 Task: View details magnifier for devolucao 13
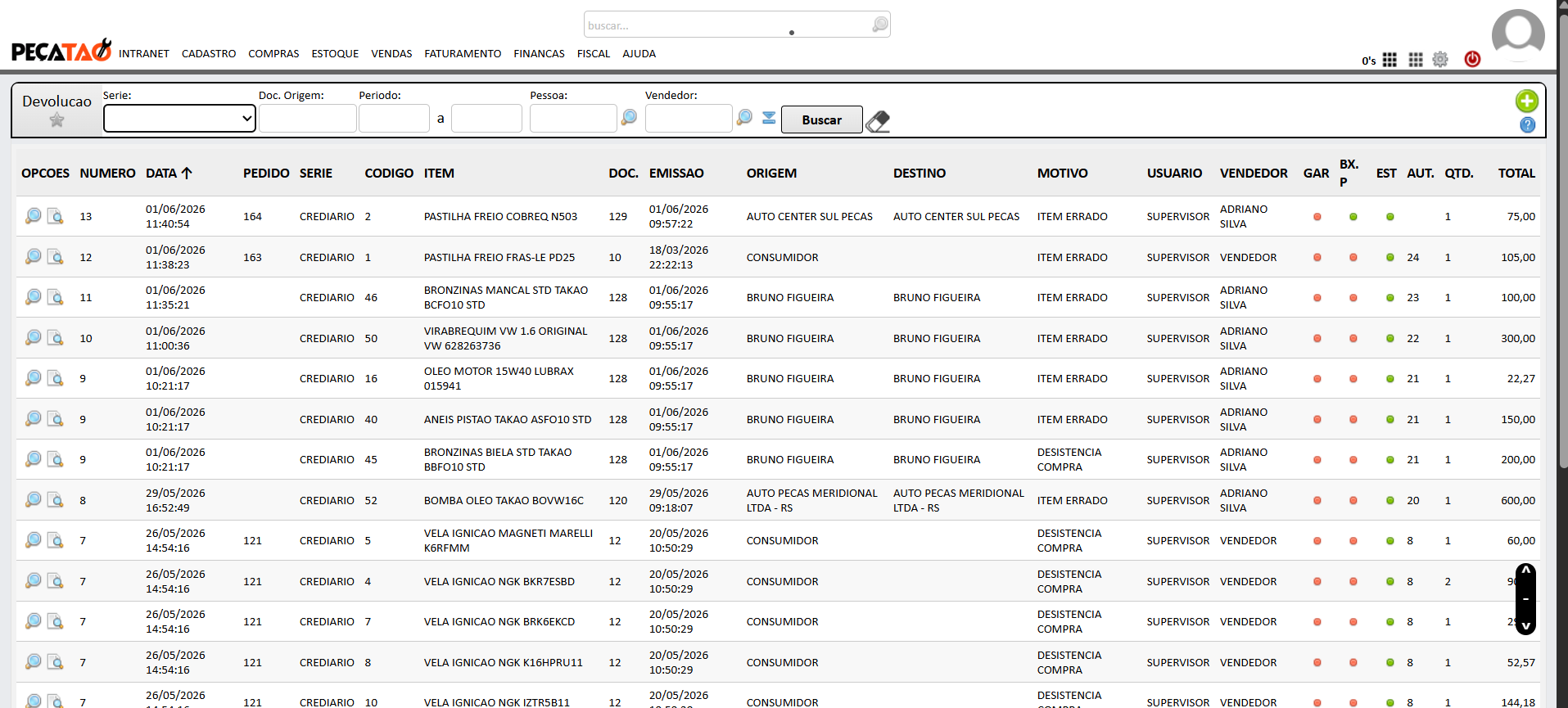tap(34, 216)
